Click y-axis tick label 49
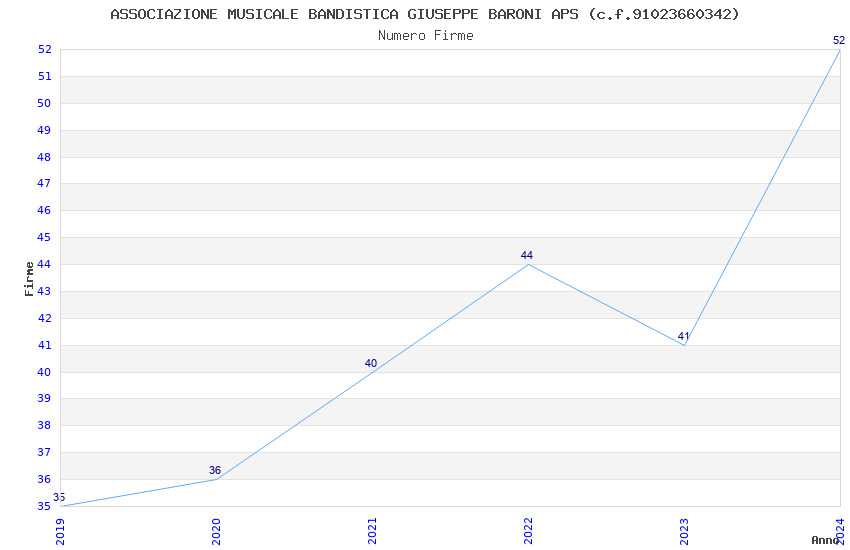Screen dimensions: 850x550 pyautogui.click(x=44, y=130)
